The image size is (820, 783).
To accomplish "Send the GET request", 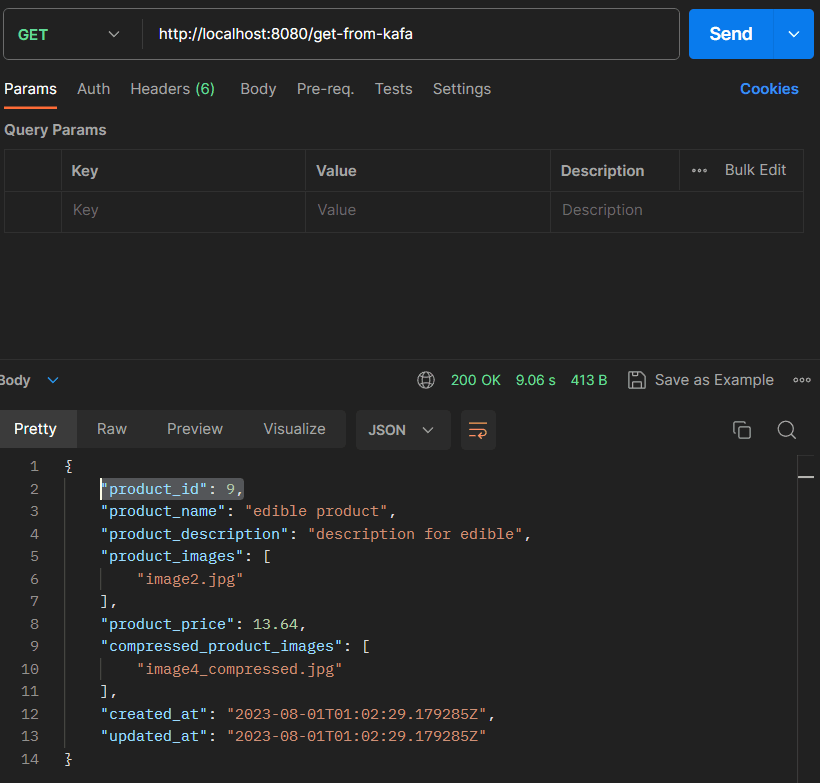I will pyautogui.click(x=731, y=34).
